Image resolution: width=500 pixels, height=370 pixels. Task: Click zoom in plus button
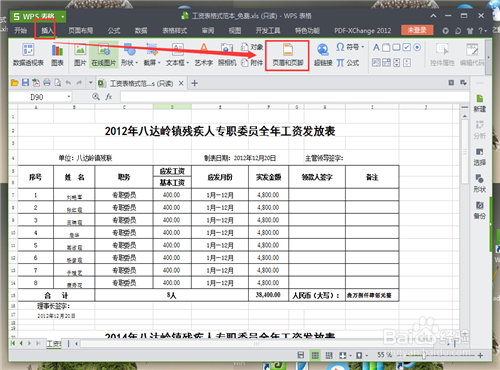tap(480, 356)
